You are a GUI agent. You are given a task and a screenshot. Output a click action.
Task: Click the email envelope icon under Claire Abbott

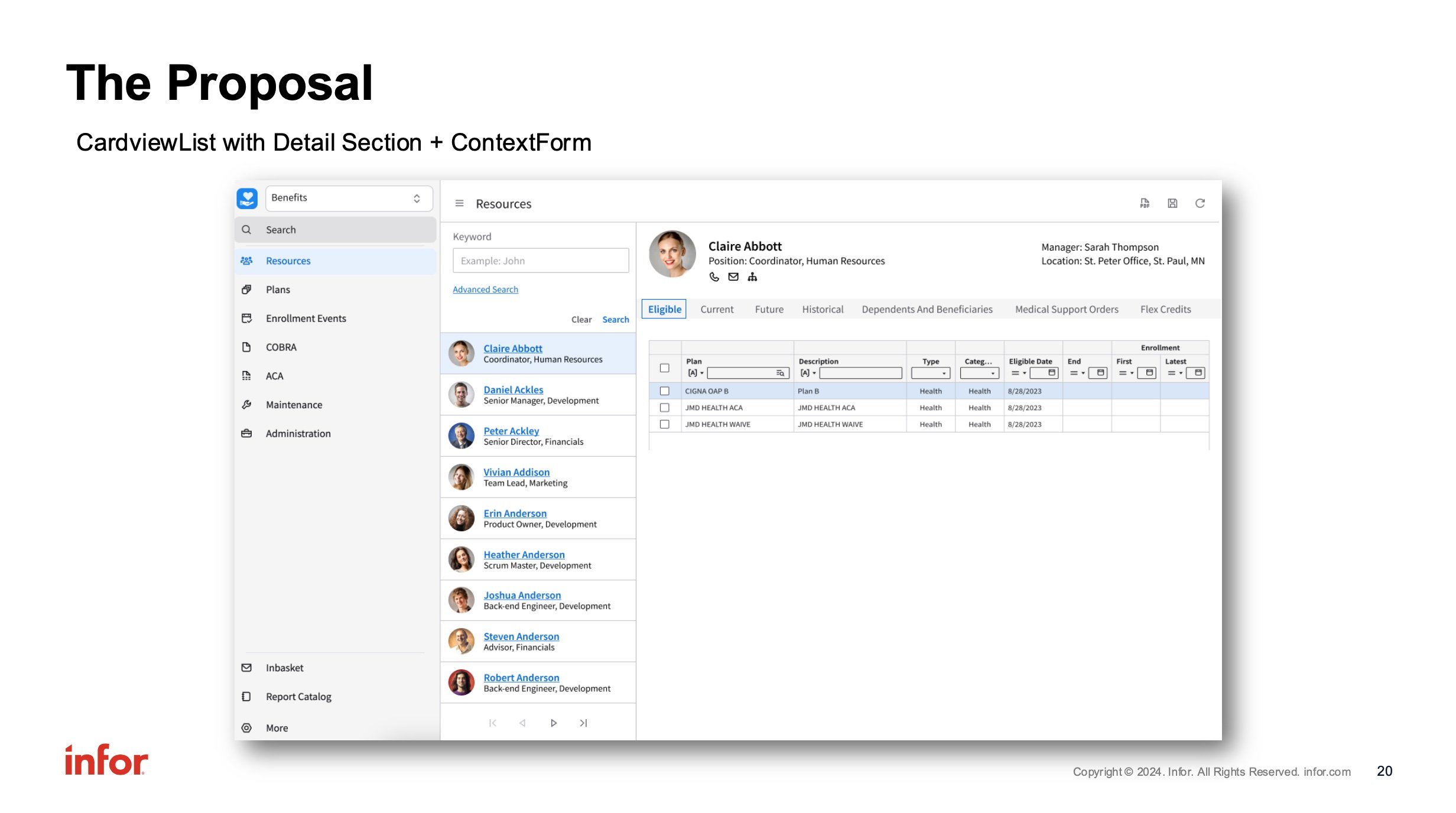point(733,277)
